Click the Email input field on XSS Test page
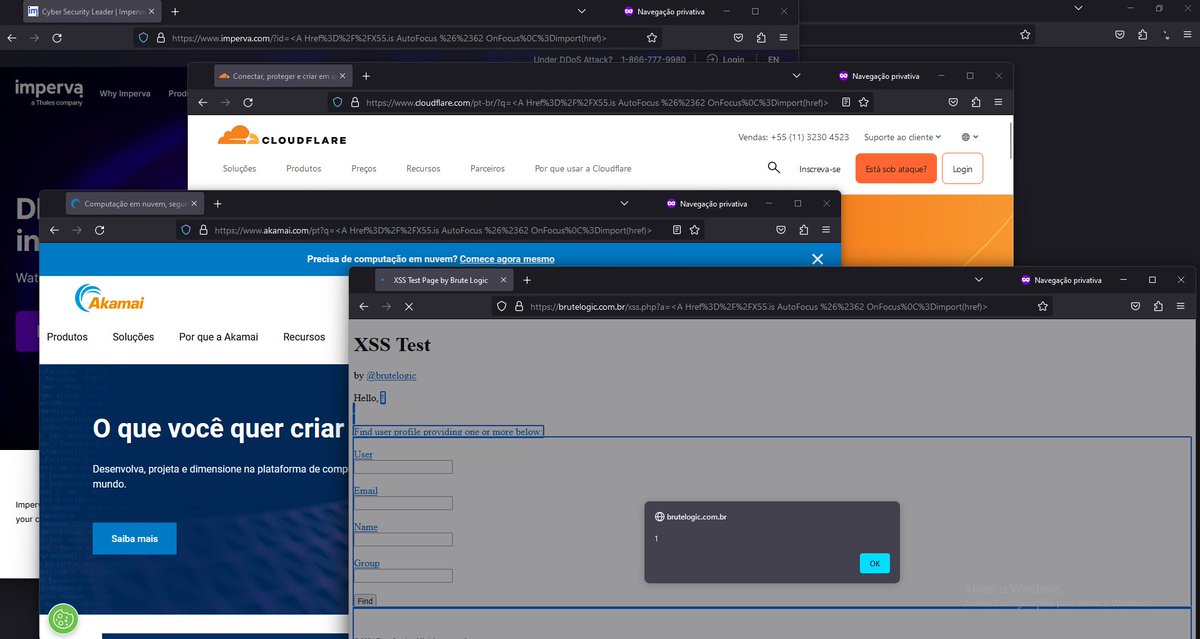The image size is (1200, 639). 403,503
